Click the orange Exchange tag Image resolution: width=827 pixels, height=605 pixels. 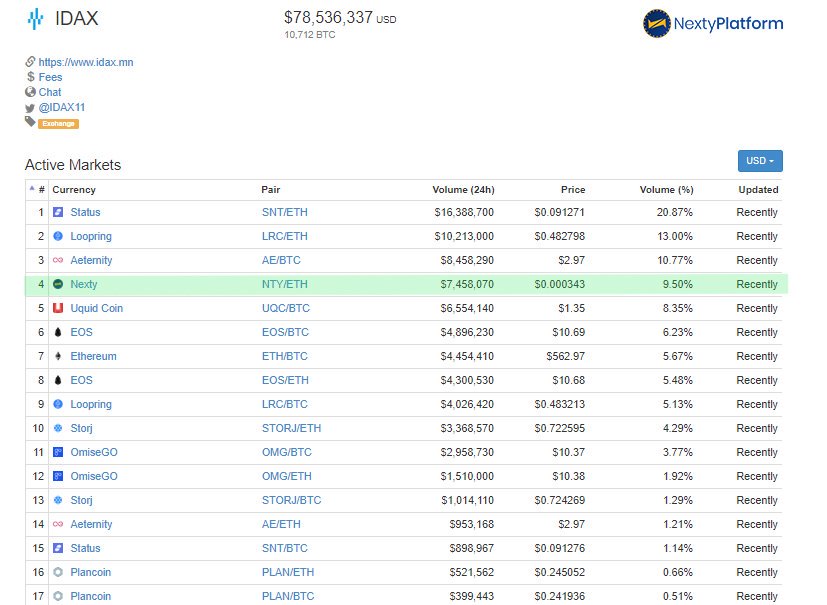[x=59, y=124]
